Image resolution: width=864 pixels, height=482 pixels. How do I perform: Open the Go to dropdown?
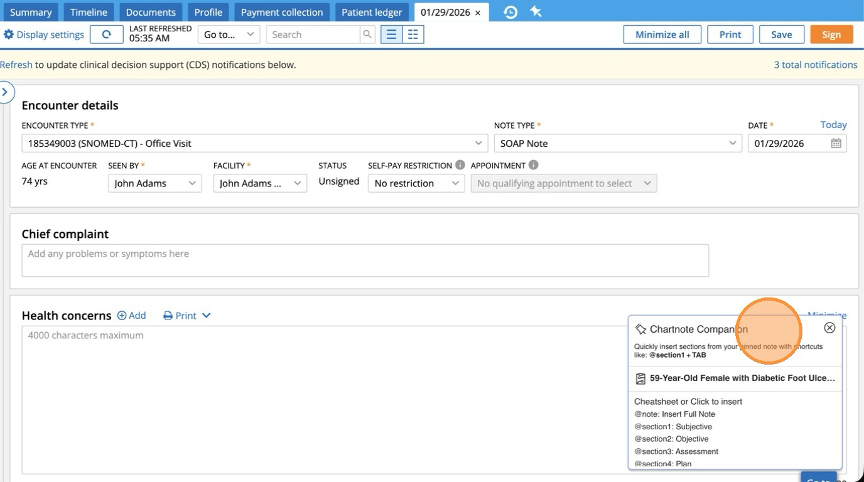pyautogui.click(x=229, y=34)
